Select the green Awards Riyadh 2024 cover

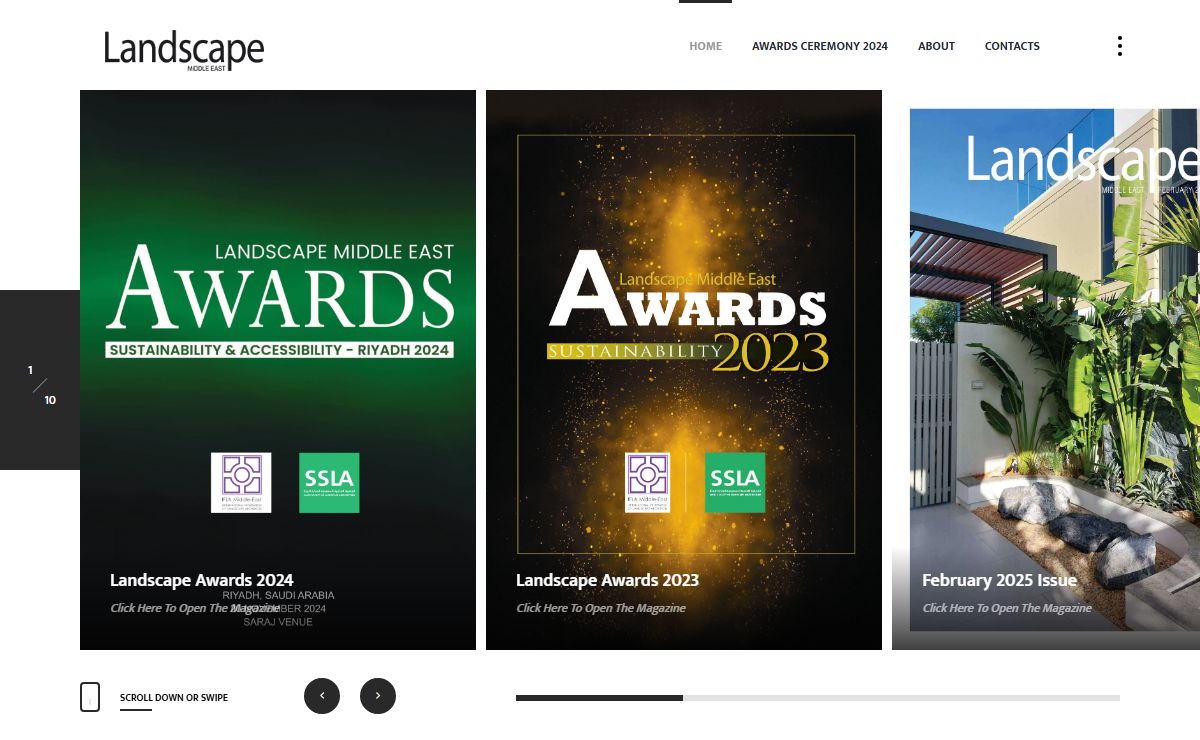point(278,370)
